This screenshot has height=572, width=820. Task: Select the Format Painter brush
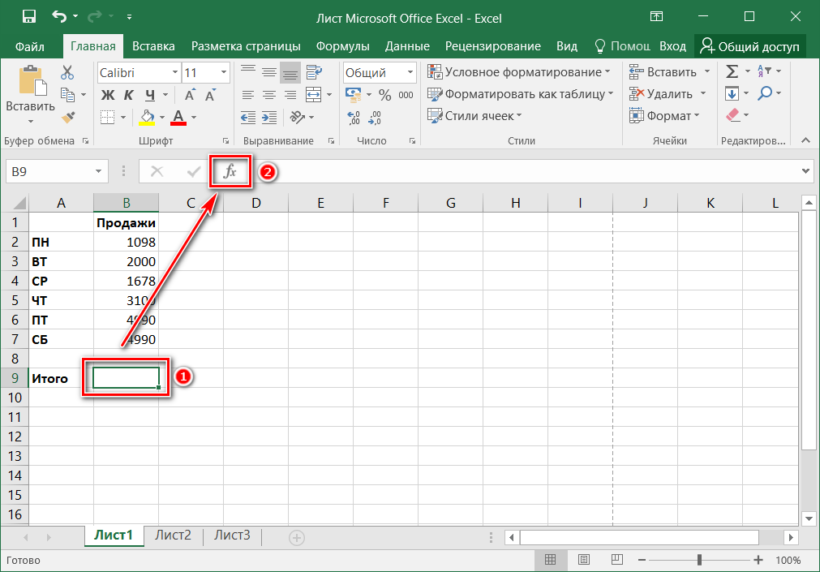tap(68, 117)
